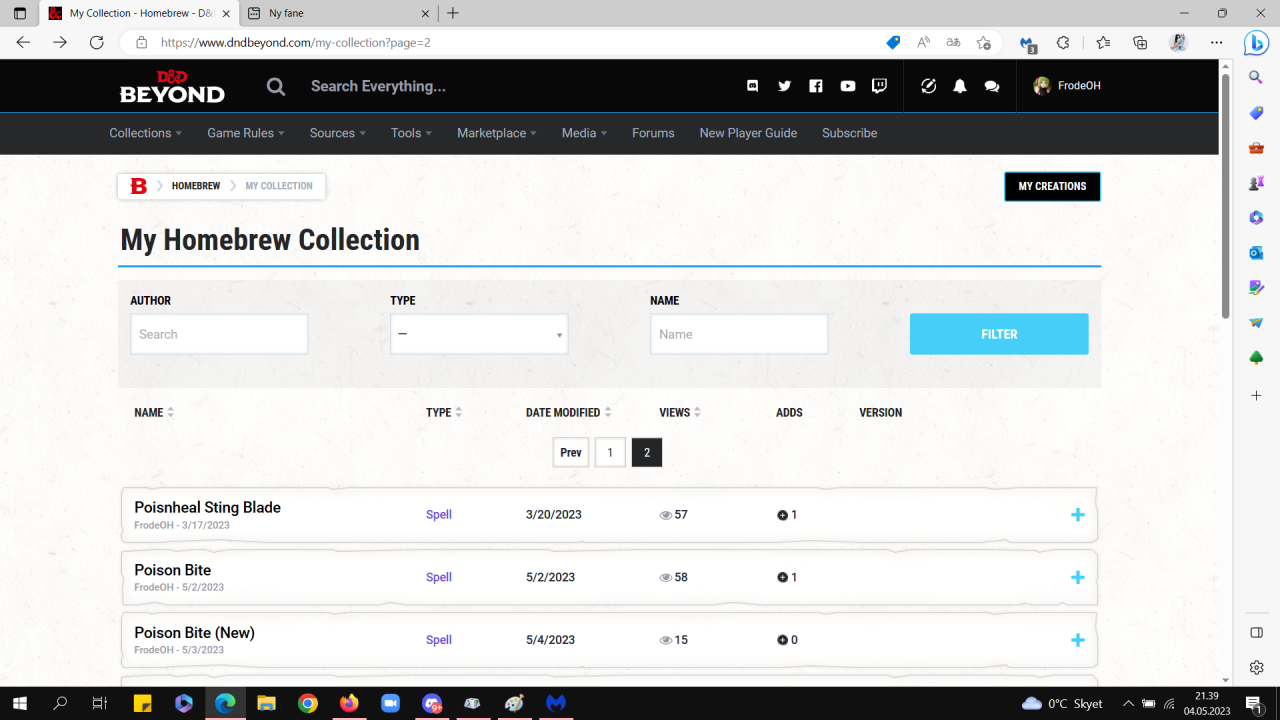Click the Author search field

click(219, 334)
